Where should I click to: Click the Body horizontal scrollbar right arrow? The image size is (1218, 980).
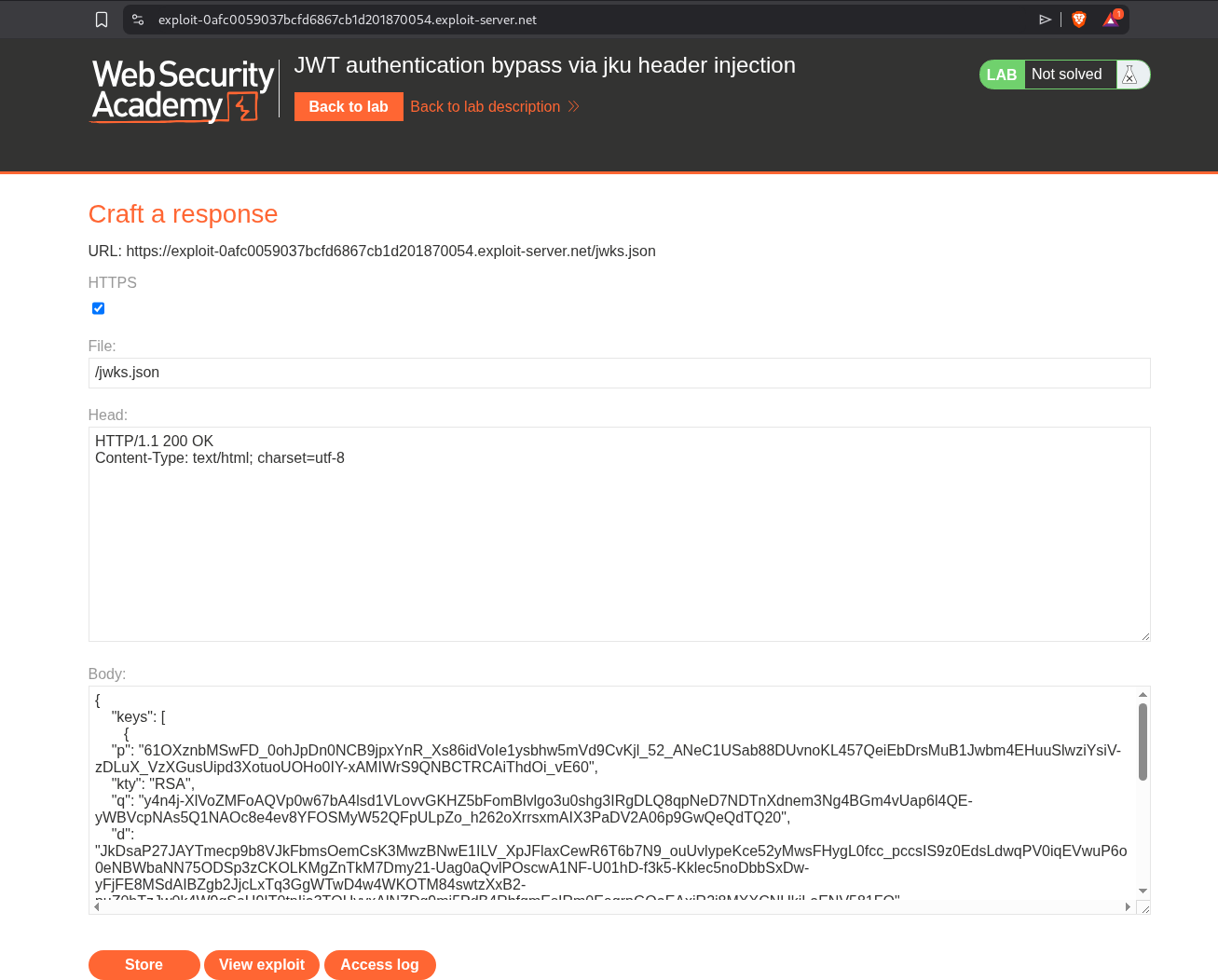[1128, 906]
